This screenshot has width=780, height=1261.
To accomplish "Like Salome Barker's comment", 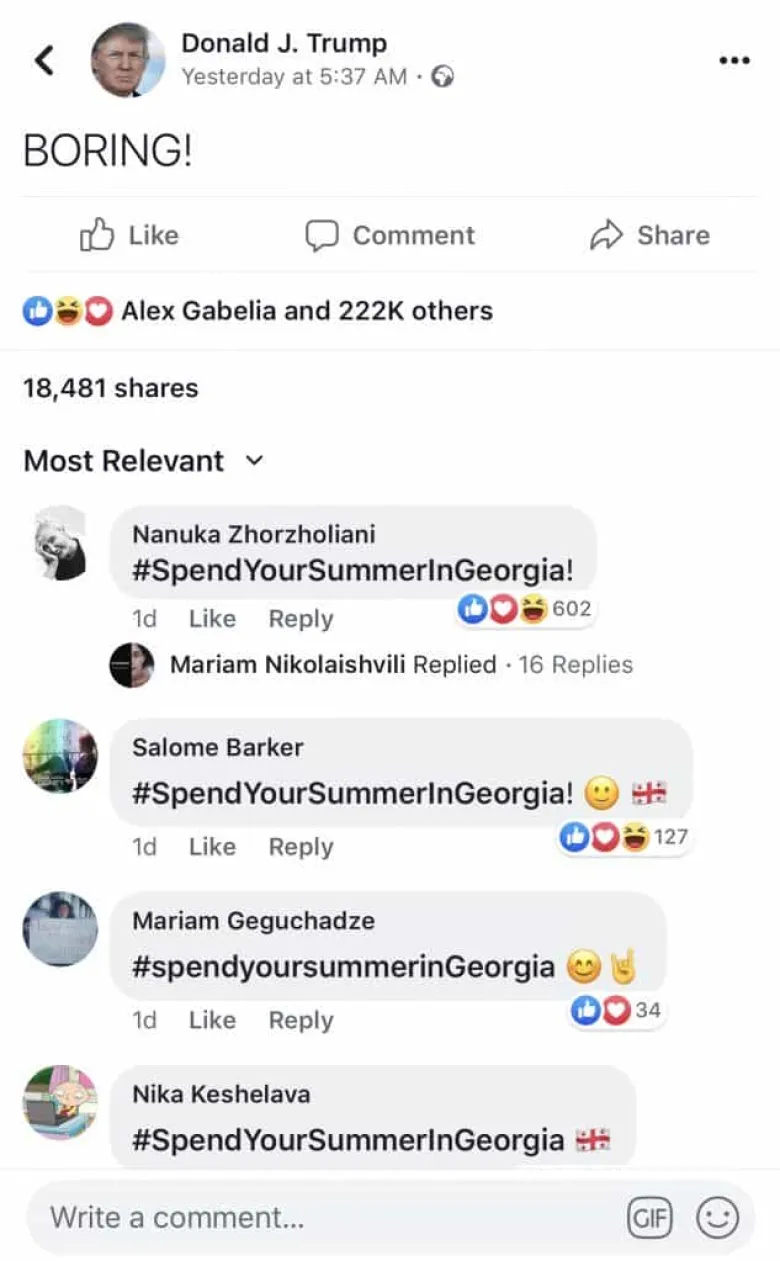I will point(212,847).
